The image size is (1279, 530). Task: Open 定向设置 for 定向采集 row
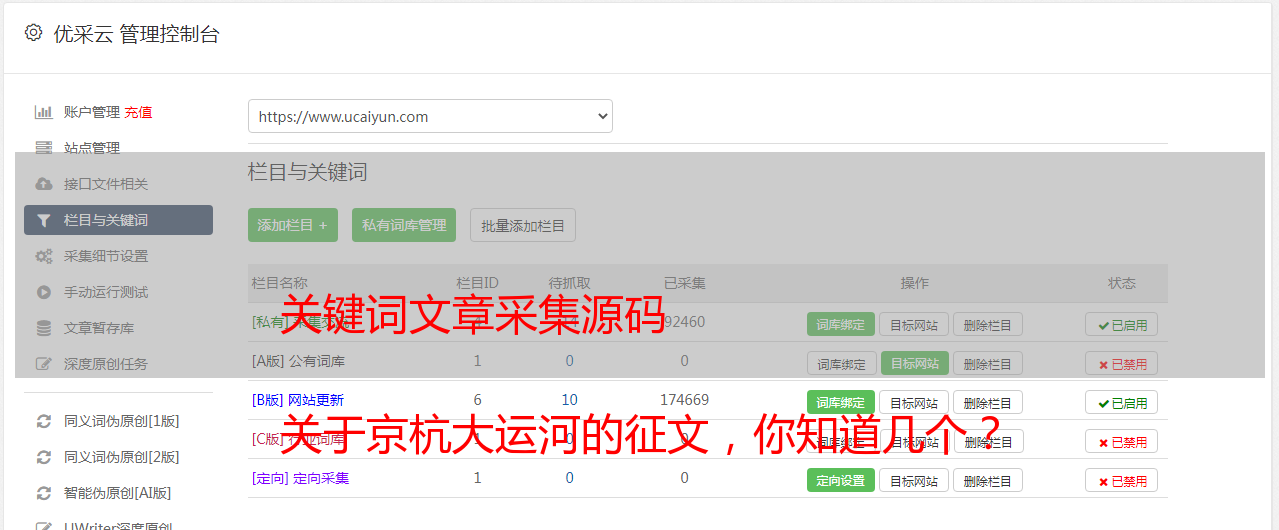(841, 480)
